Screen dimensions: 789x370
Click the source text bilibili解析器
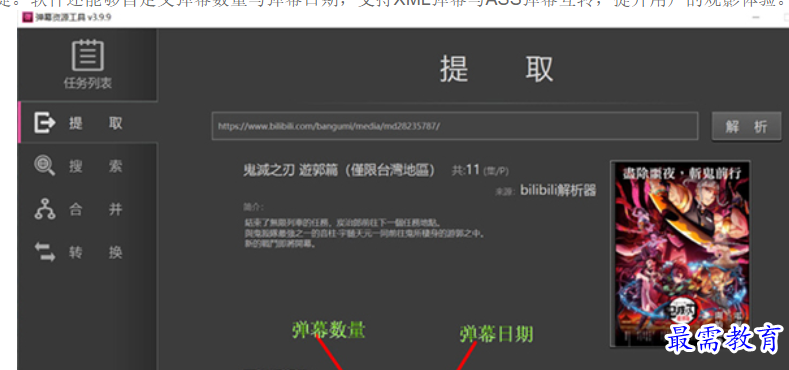[x=558, y=191]
